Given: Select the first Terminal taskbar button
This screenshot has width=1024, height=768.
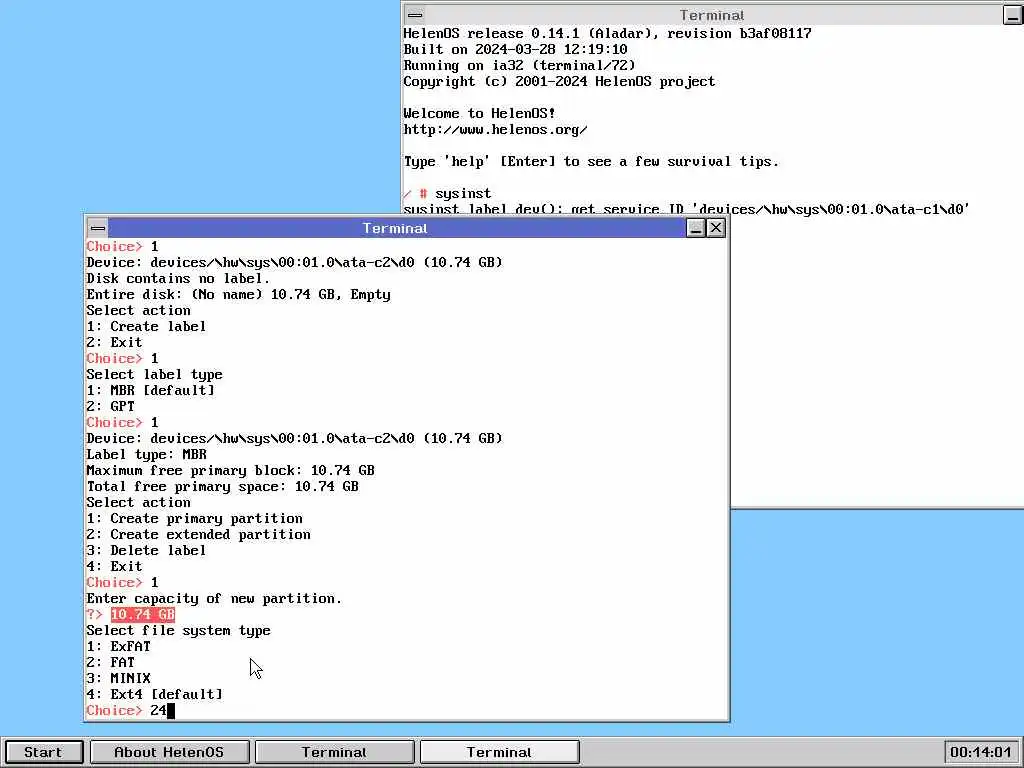Looking at the screenshot, I should point(334,752).
